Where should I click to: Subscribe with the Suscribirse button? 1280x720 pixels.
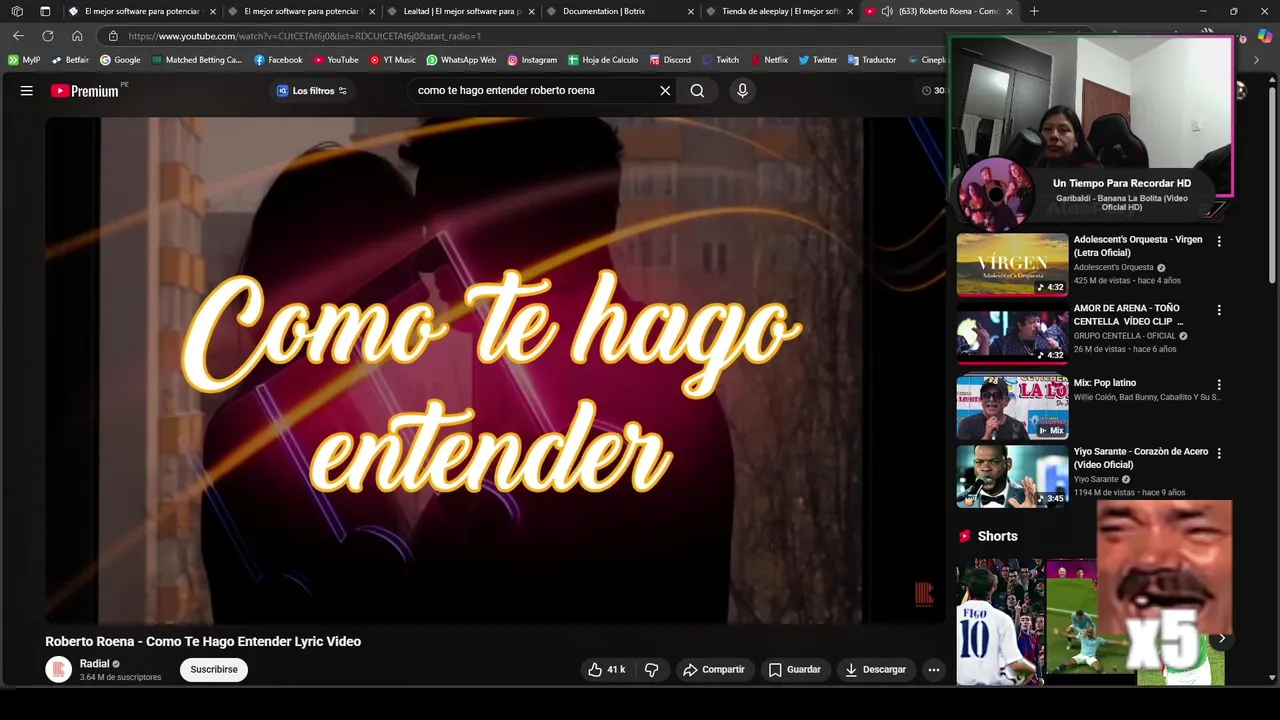point(214,670)
